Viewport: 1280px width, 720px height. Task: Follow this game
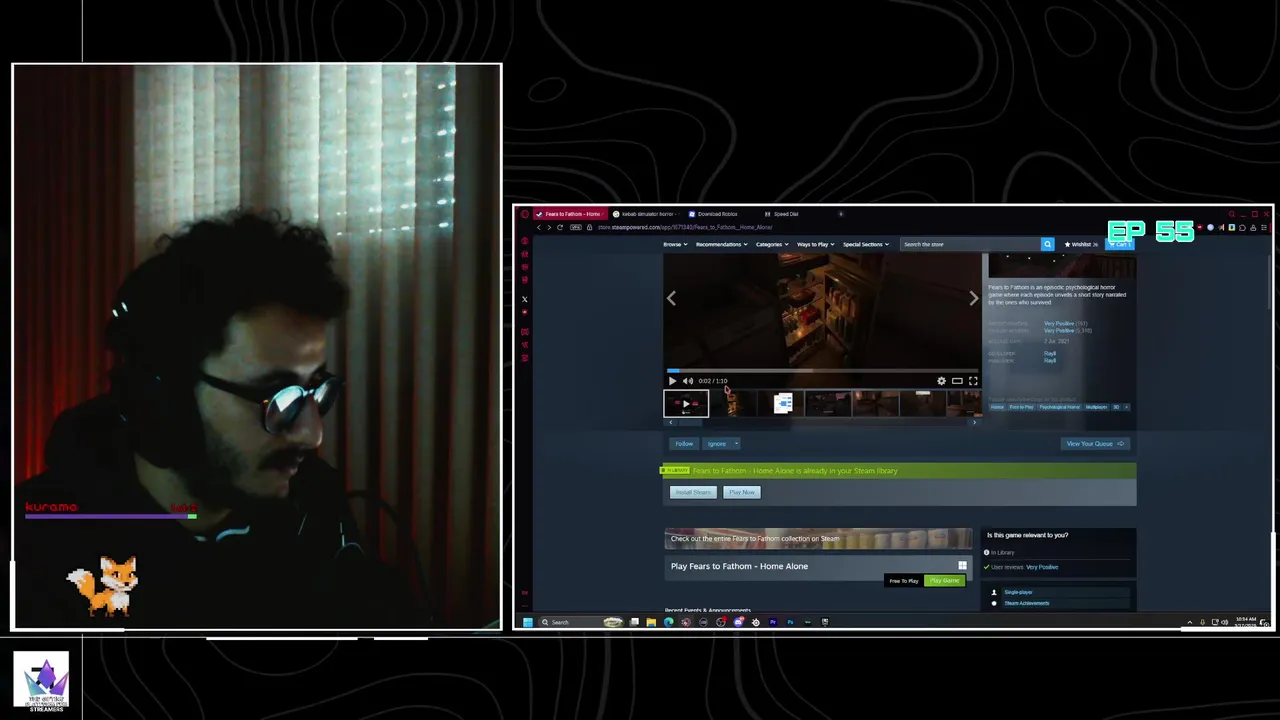pos(684,444)
